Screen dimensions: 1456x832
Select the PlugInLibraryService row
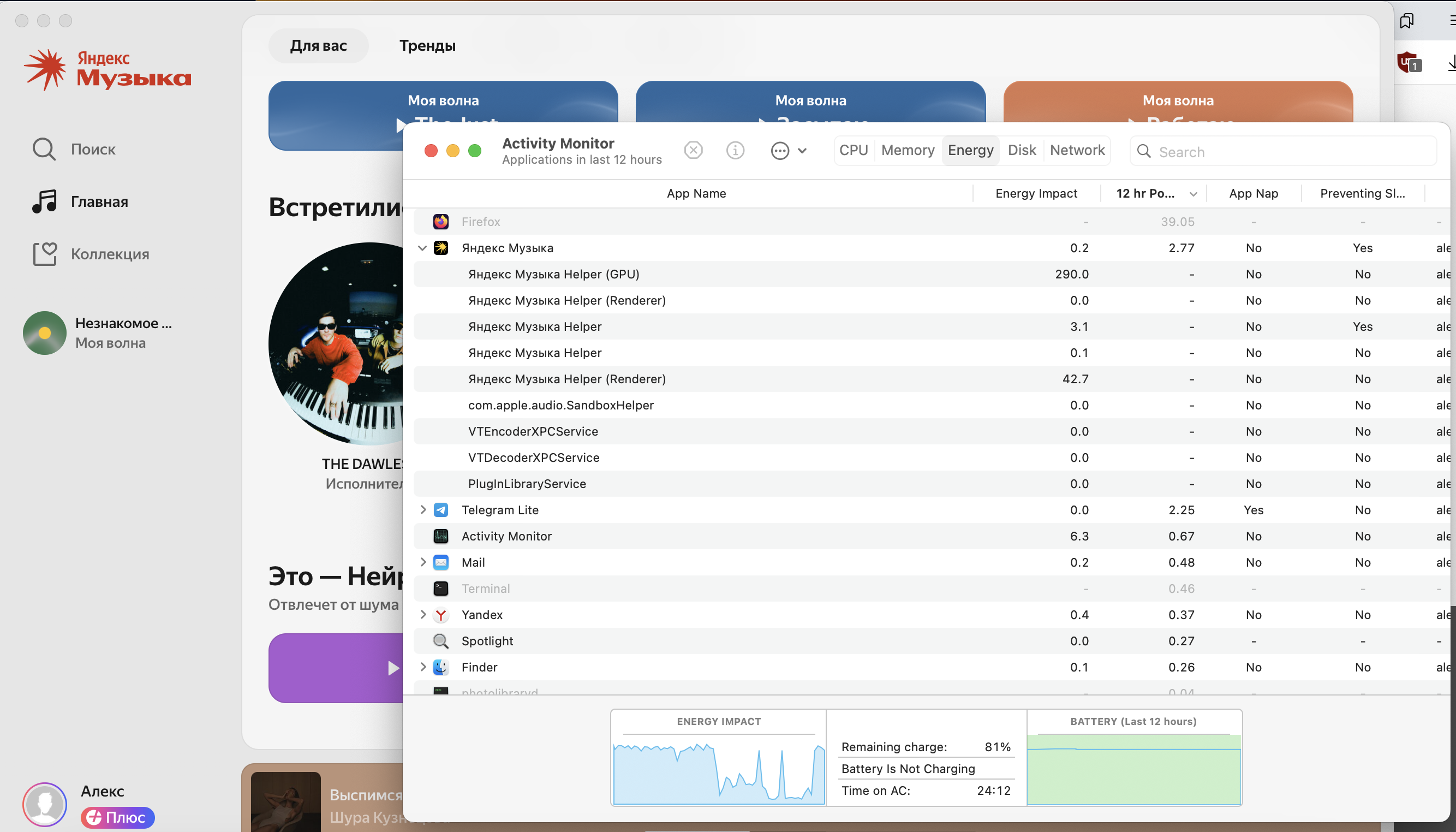(931, 484)
